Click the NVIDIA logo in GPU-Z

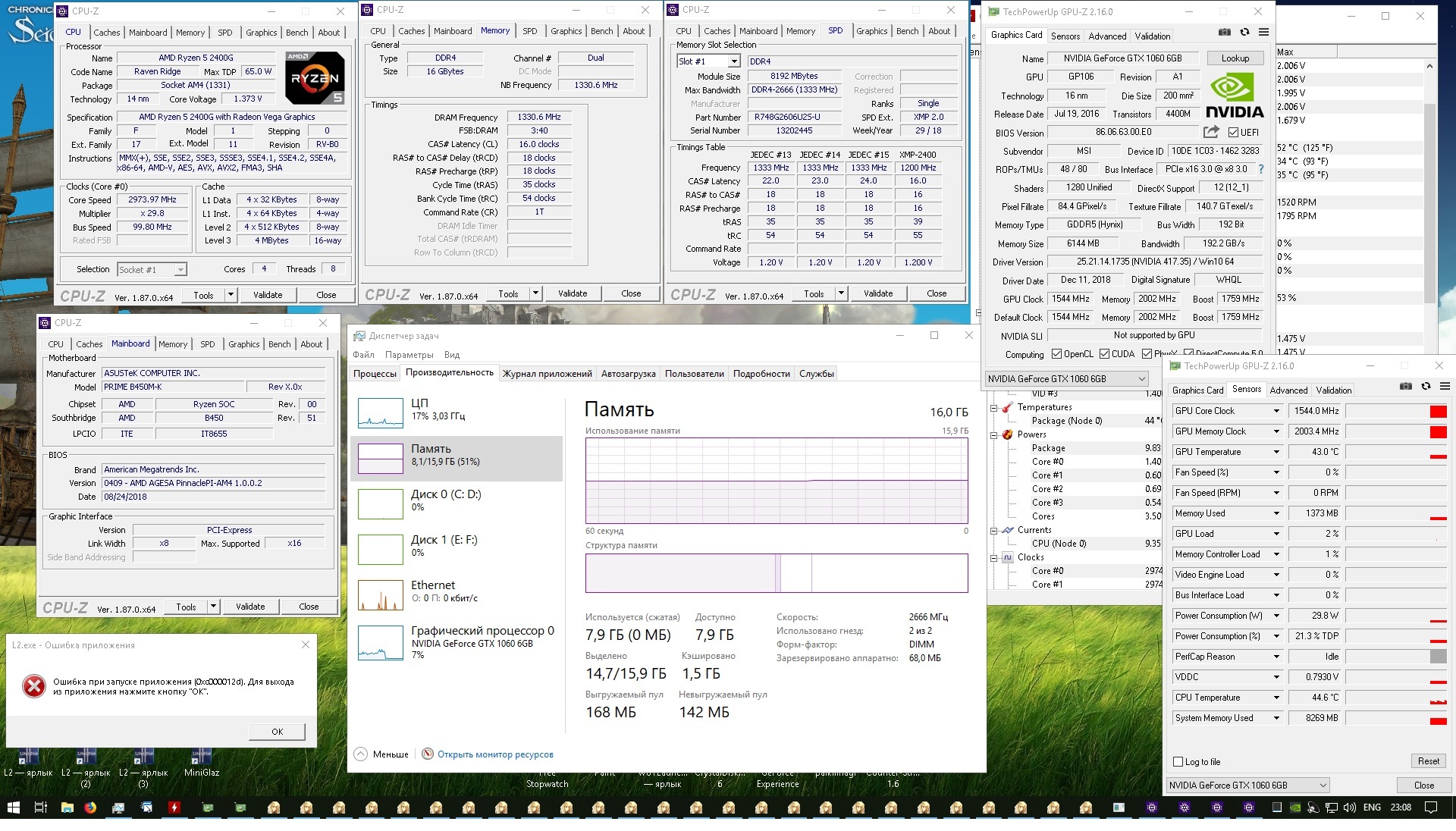(x=1235, y=95)
